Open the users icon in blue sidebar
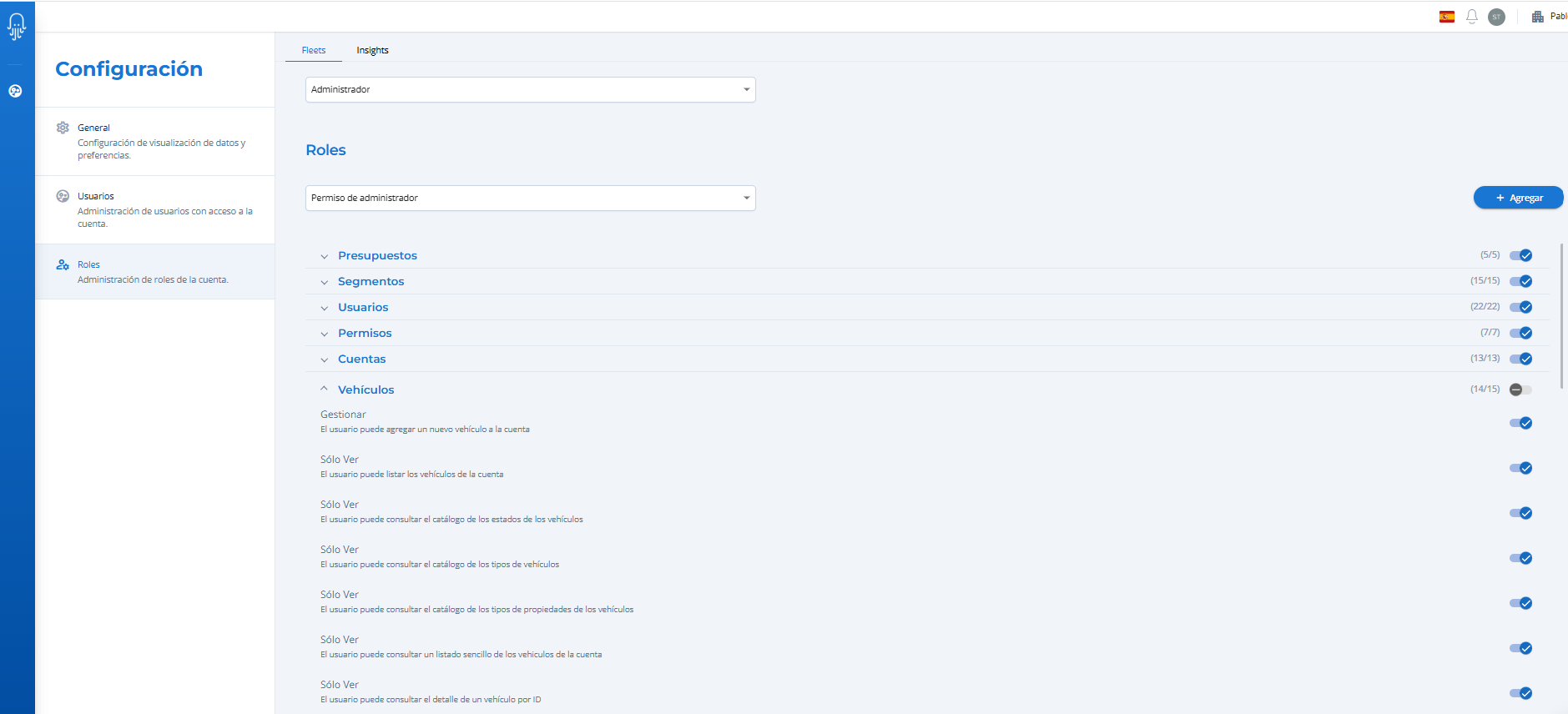Screen dimensions: 1568x714 pyautogui.click(x=15, y=91)
